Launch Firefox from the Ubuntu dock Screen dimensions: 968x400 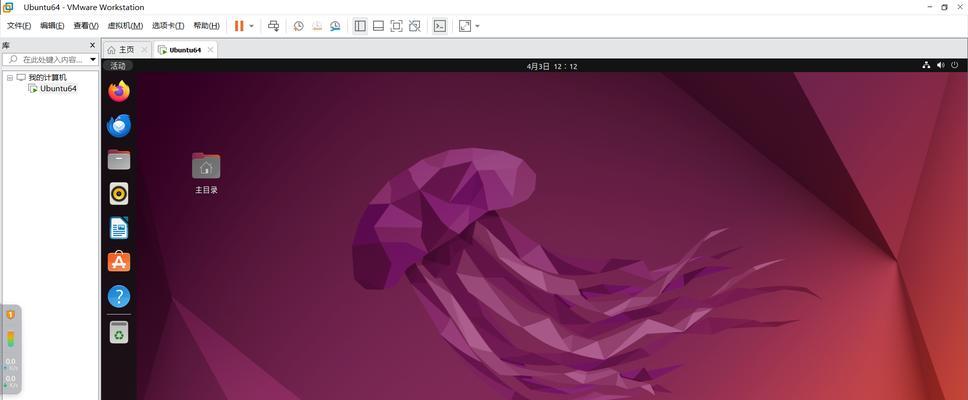click(x=119, y=91)
